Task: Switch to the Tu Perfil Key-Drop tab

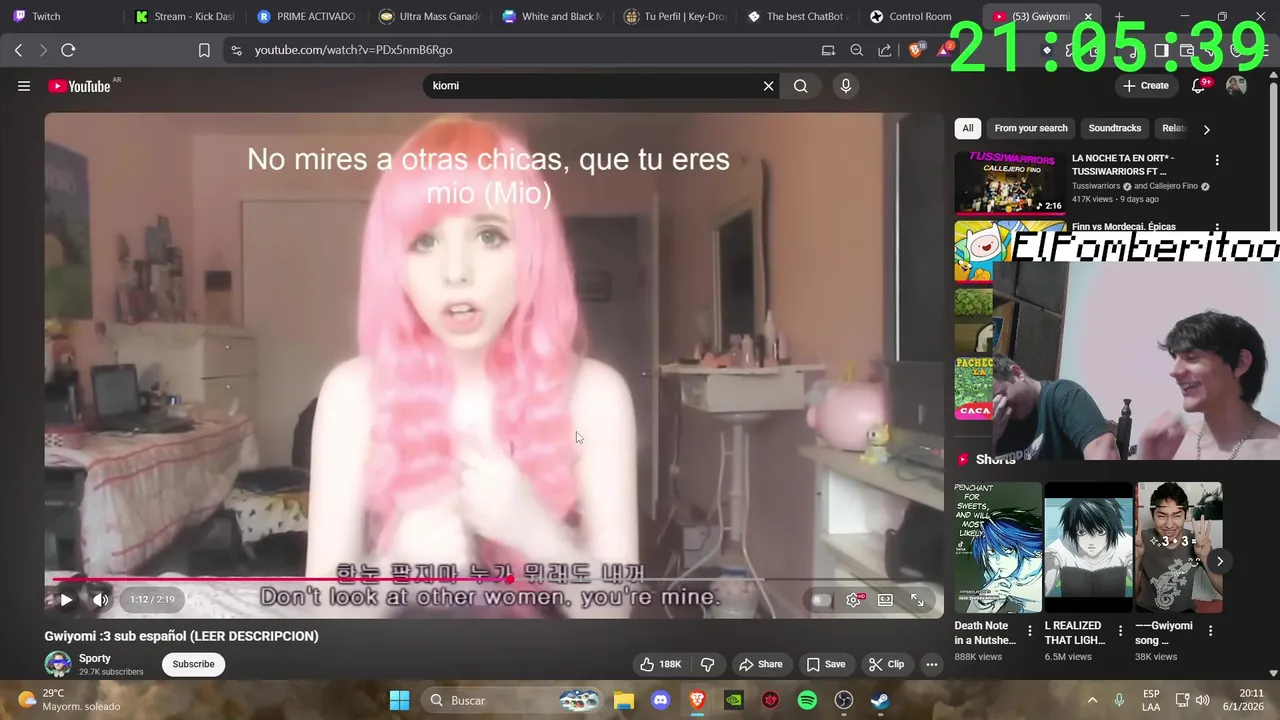Action: point(674,16)
